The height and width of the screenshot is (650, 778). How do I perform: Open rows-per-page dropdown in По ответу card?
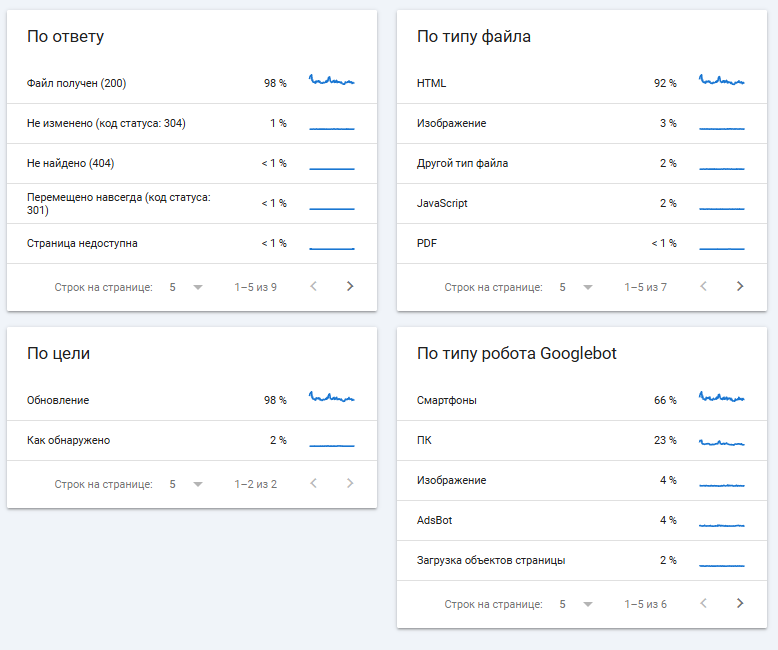coord(186,287)
